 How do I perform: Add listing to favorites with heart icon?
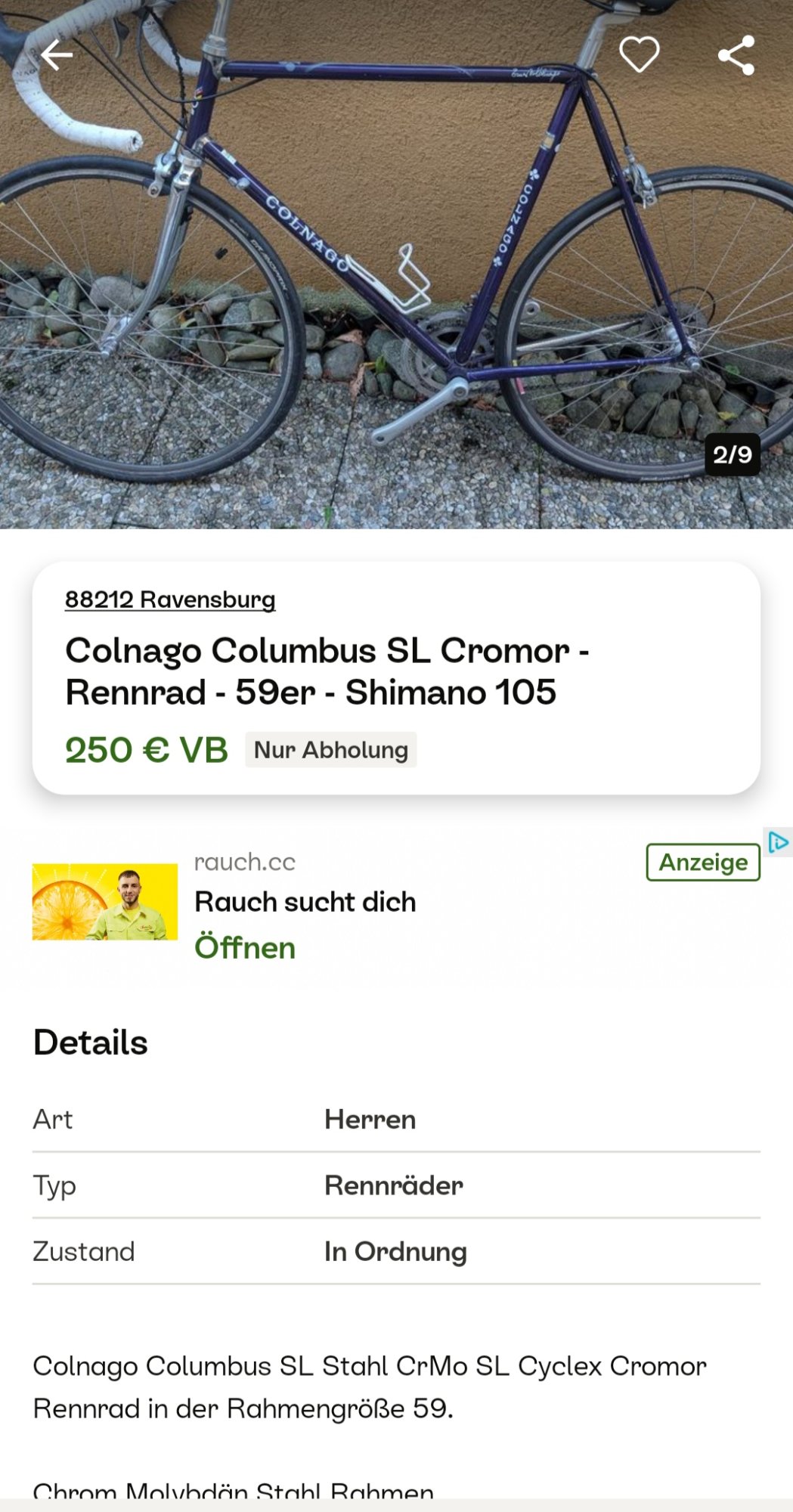click(x=639, y=54)
